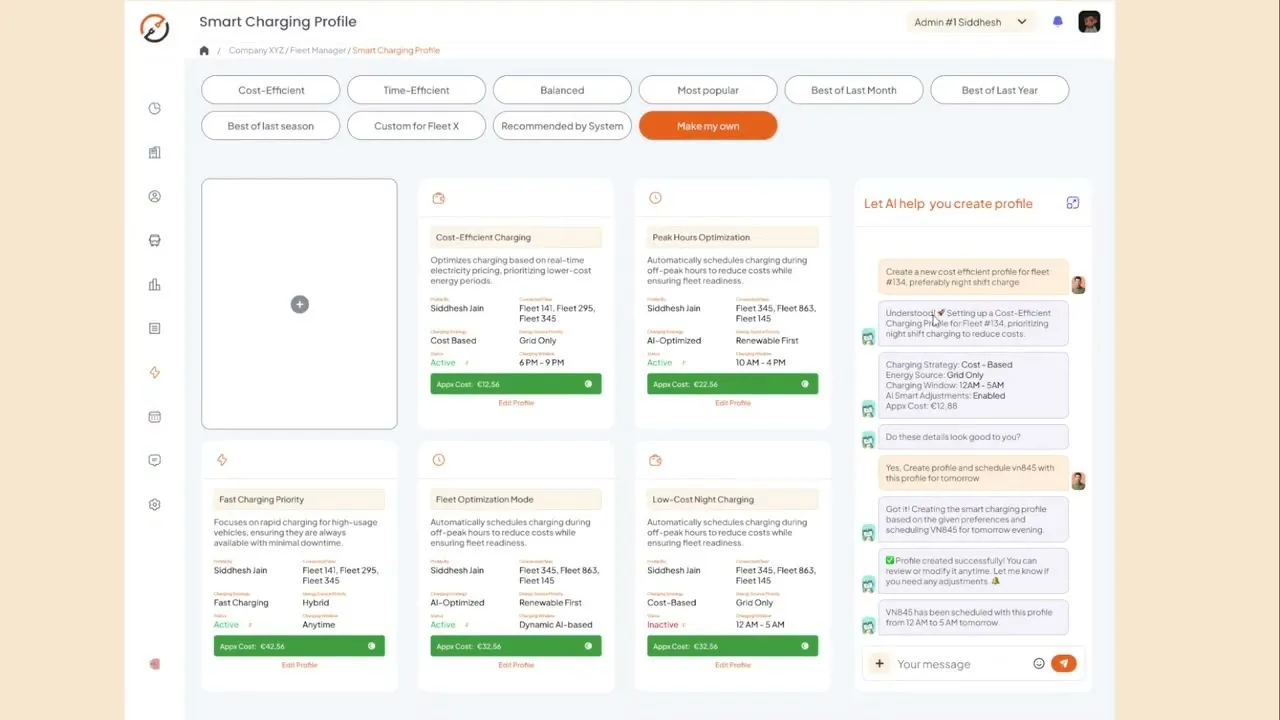Select the Time-Efficient filter chip
Screen dimensions: 1280x720
[x=416, y=90]
